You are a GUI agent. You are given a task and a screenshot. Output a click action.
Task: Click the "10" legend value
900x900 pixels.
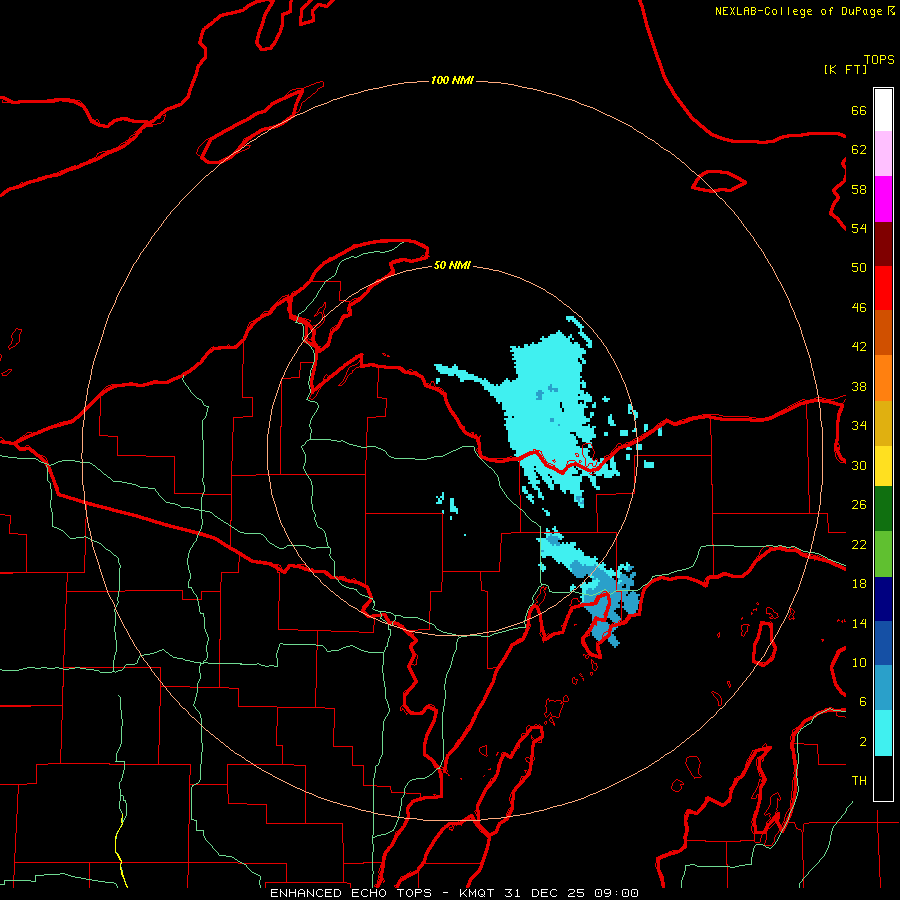[x=859, y=662]
